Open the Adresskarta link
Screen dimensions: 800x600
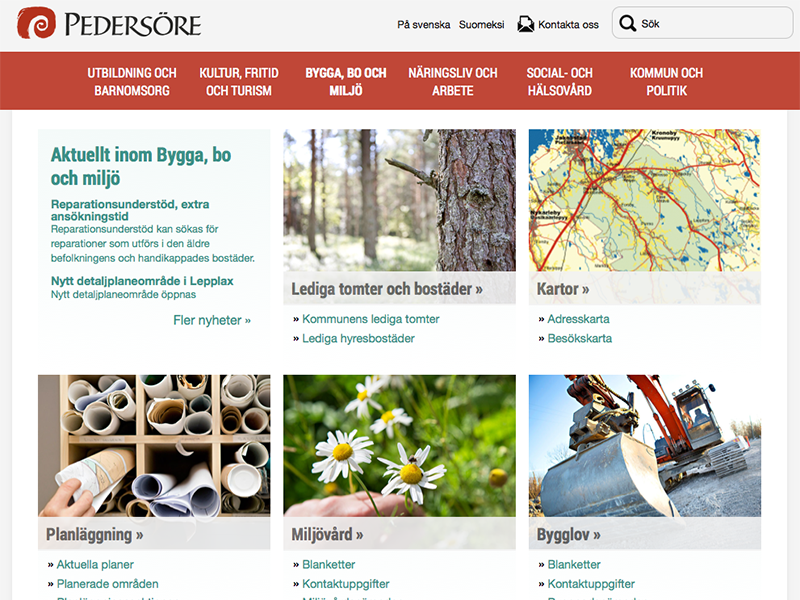[578, 319]
